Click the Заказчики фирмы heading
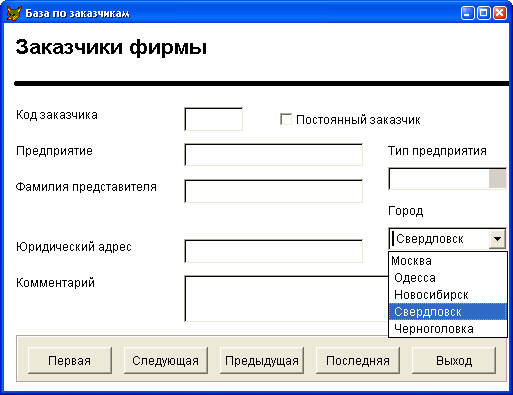The image size is (513, 395). coord(111,47)
